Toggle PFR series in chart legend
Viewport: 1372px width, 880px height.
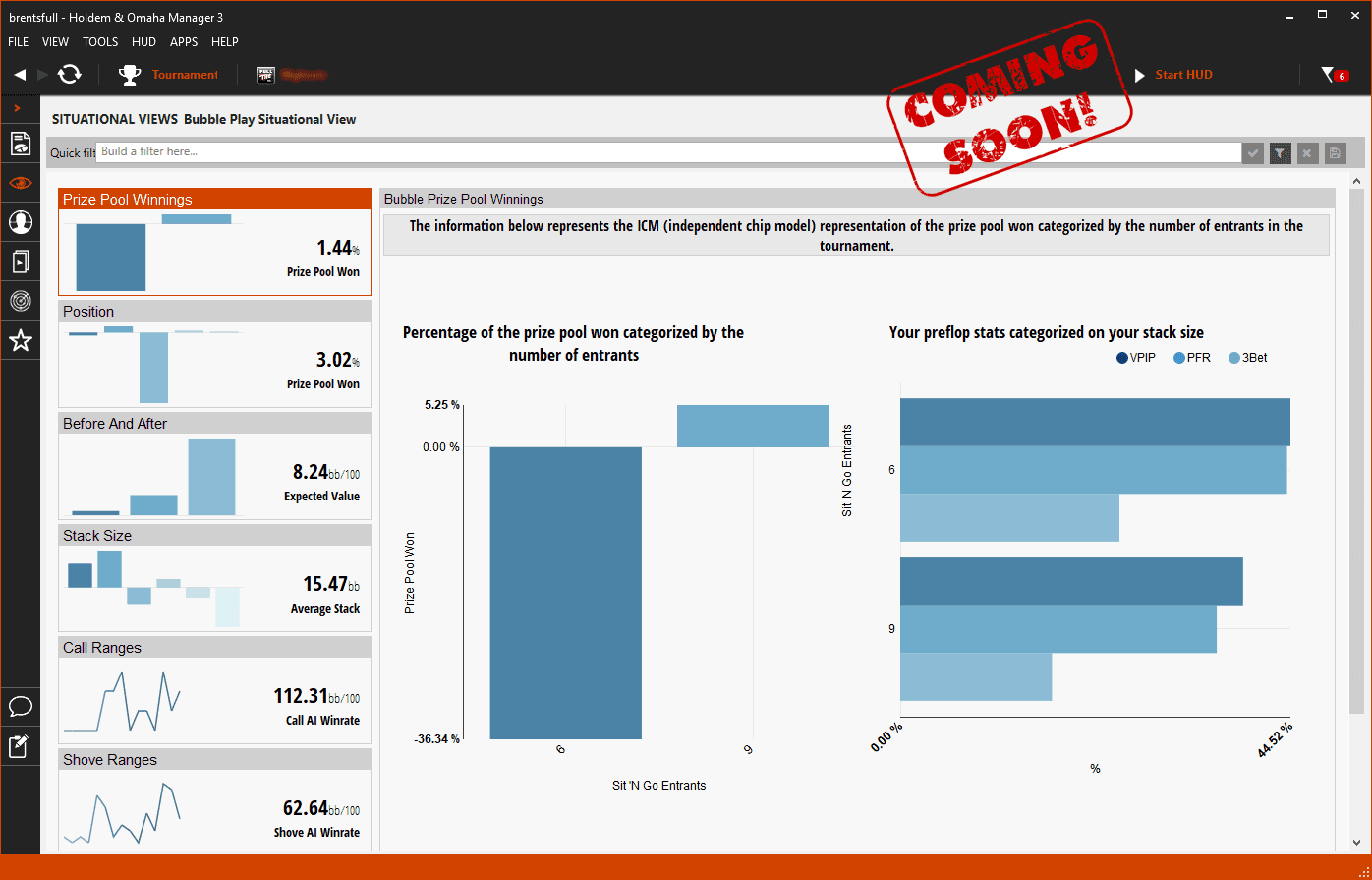tap(1192, 358)
